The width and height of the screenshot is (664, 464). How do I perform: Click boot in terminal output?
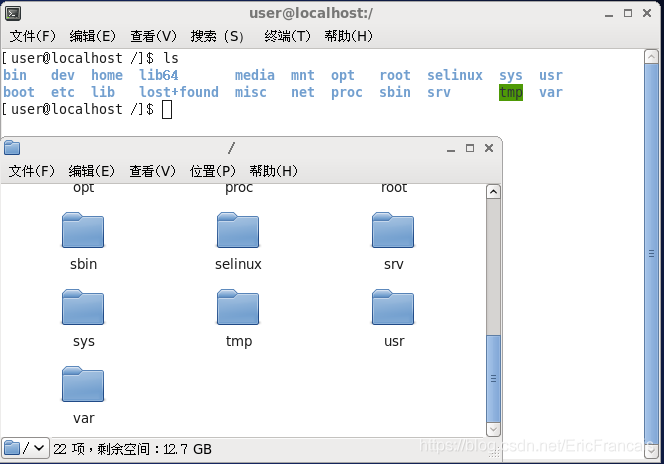click(x=19, y=92)
